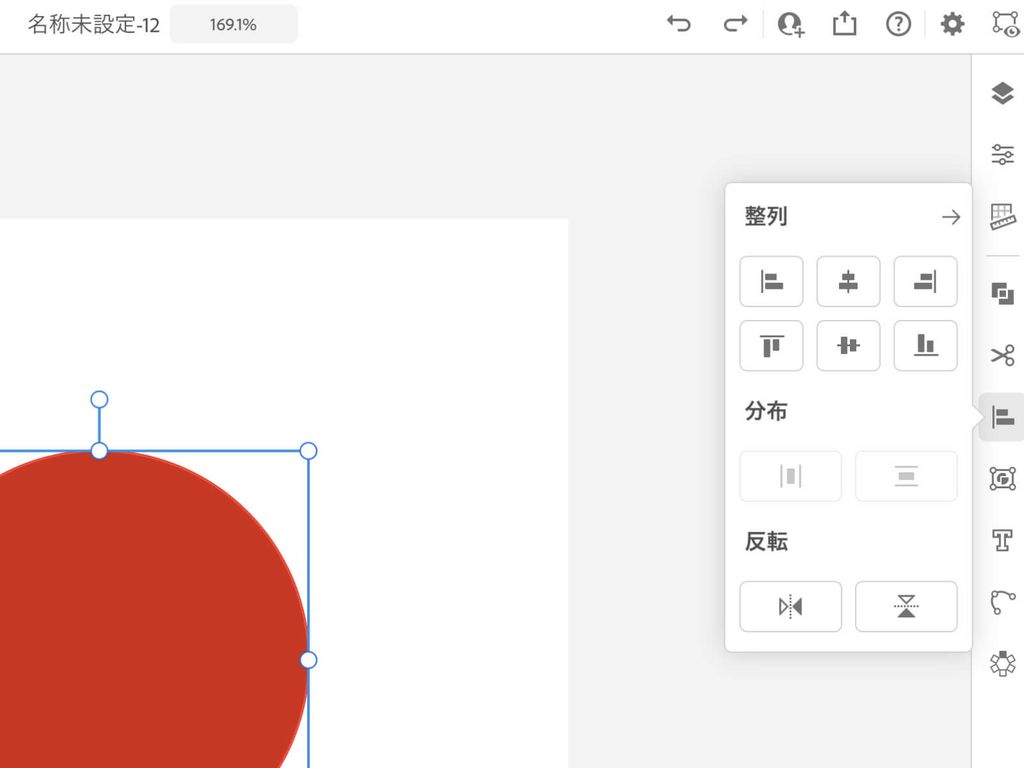Expand the 整列 panel with the arrow
Screen dimensions: 1024x768
click(951, 217)
